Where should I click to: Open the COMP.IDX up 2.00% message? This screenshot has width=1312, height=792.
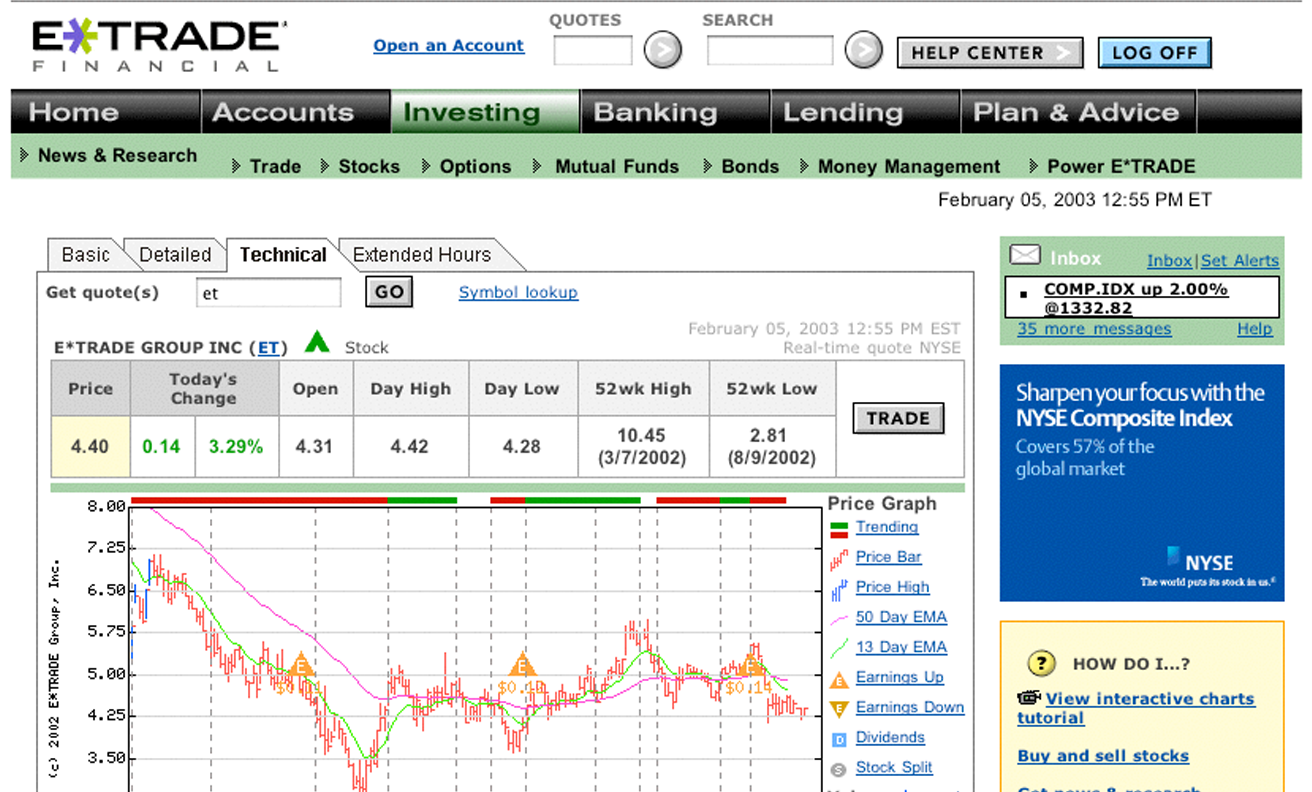point(1136,298)
